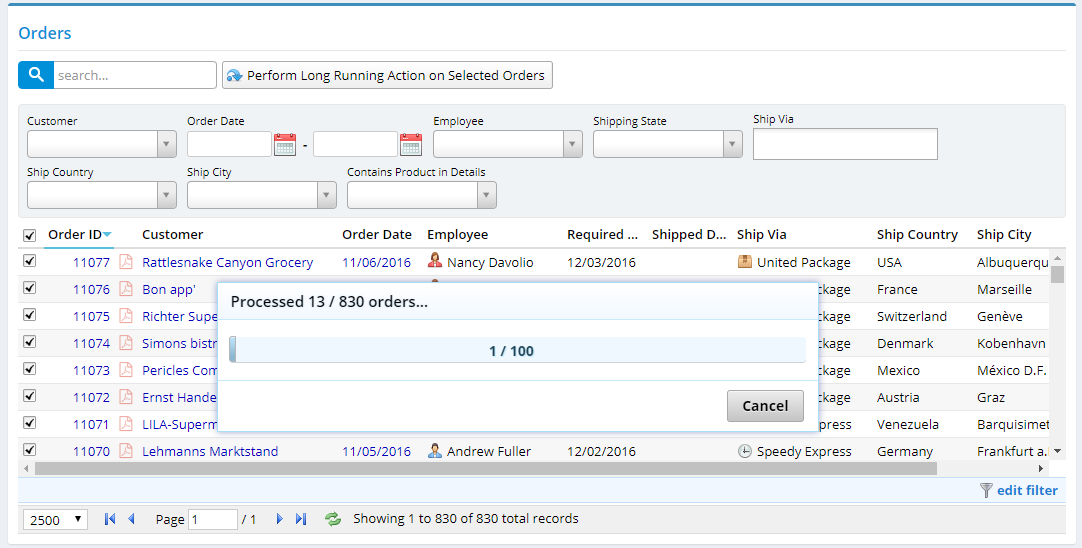Sort by the Order ID column header
Image resolution: width=1082 pixels, height=548 pixels.
point(75,235)
